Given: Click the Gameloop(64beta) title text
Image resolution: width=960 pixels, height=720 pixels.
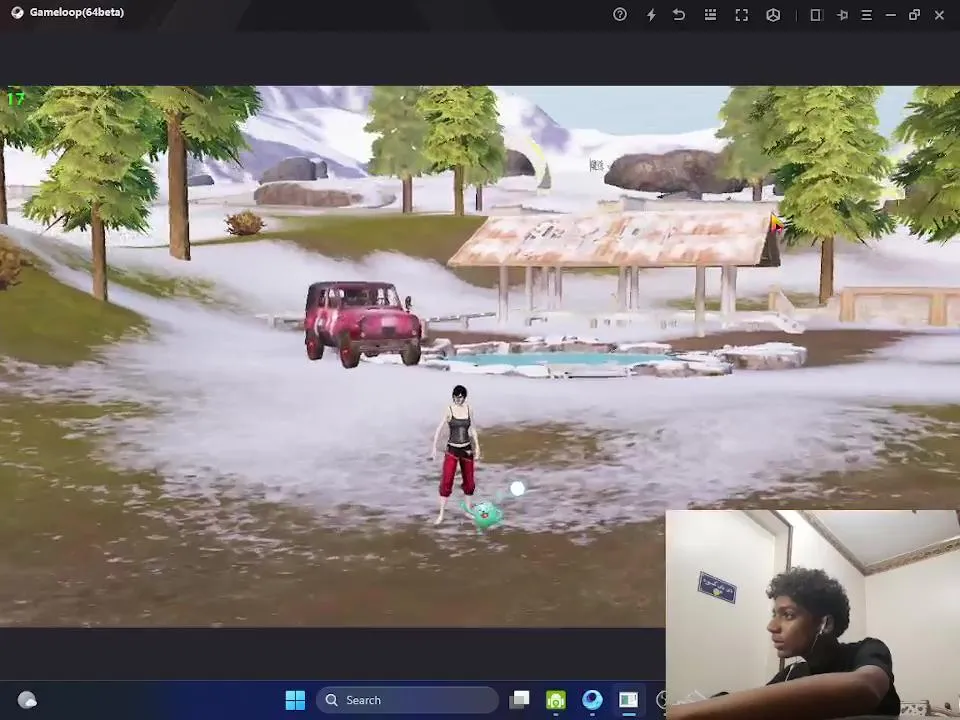Looking at the screenshot, I should pos(77,12).
